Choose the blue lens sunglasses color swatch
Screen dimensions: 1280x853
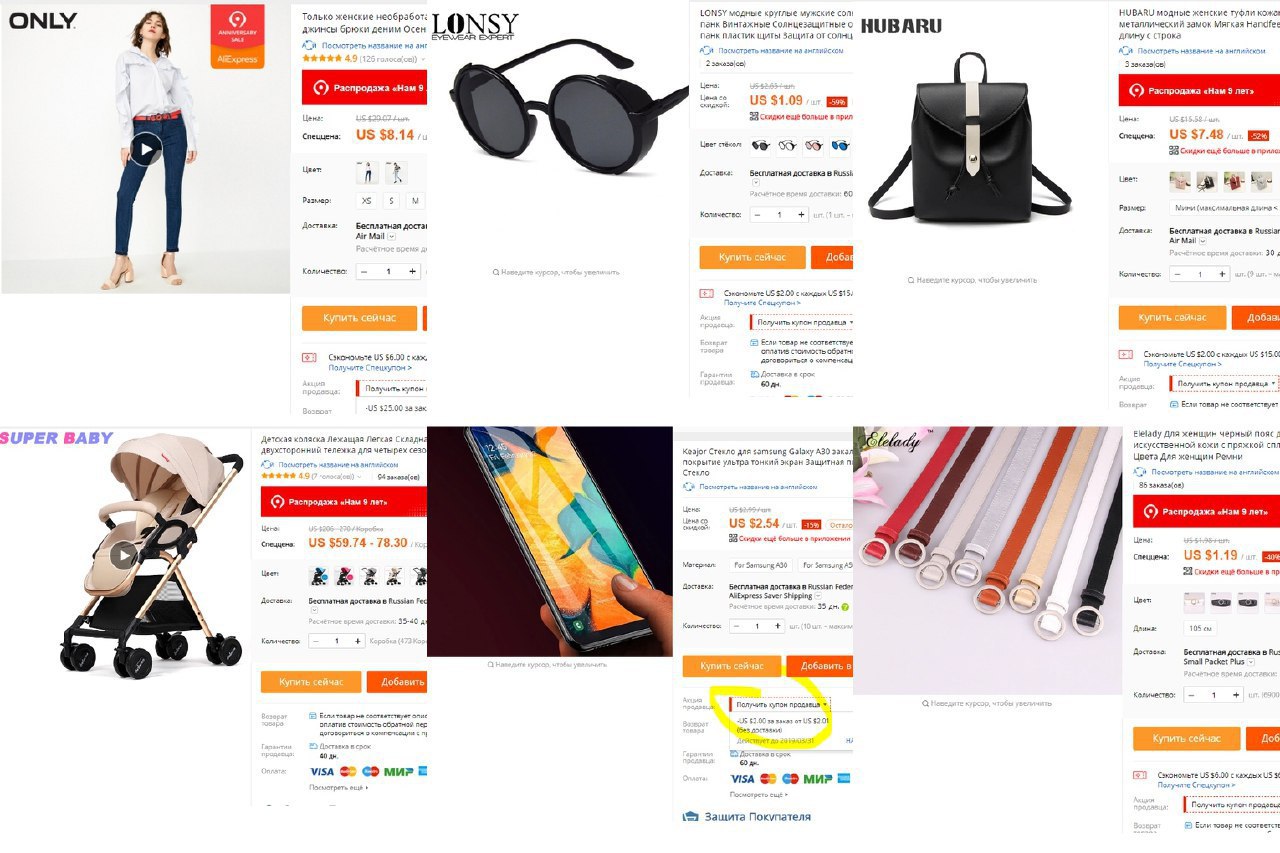[x=838, y=146]
